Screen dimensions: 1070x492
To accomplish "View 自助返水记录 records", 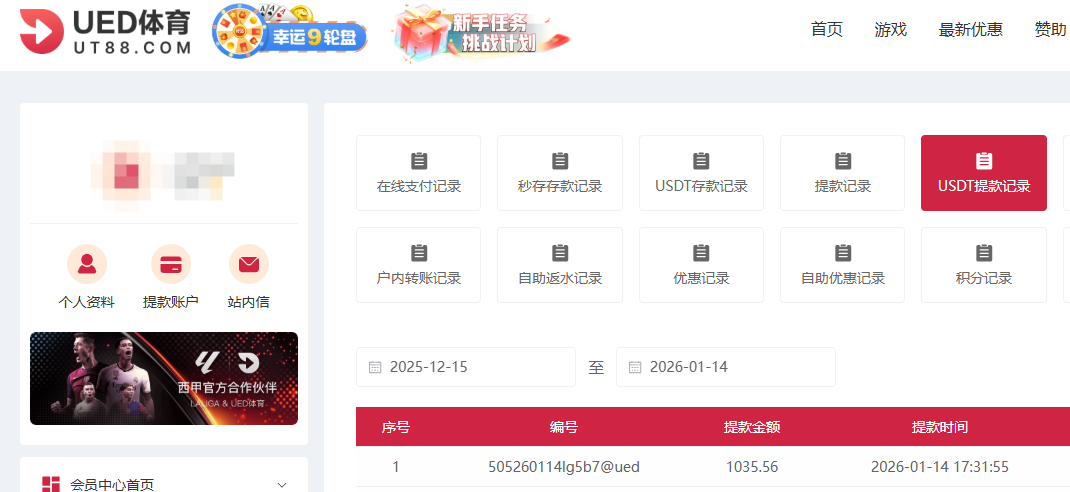I will coord(559,265).
